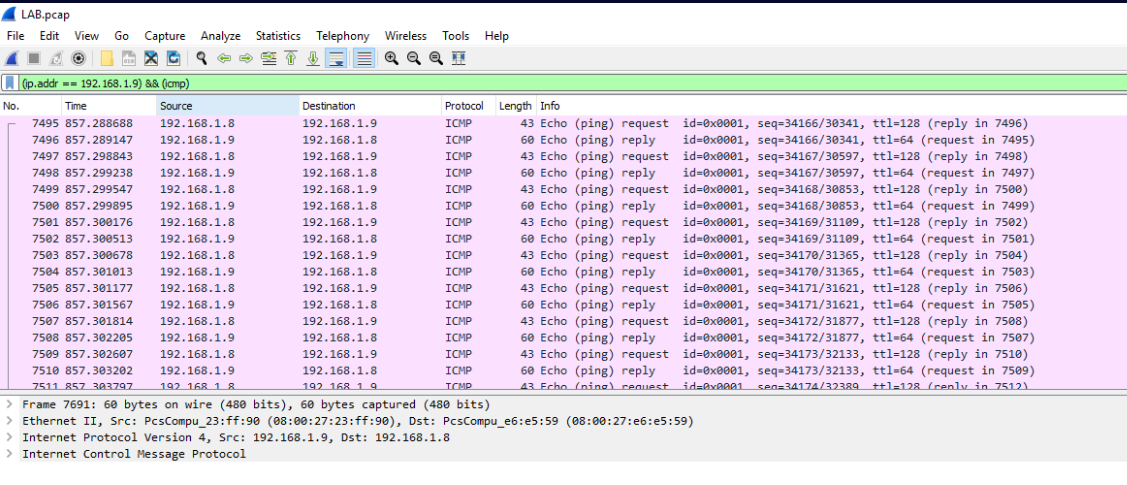Toggle packet colorization rules

(x=364, y=59)
